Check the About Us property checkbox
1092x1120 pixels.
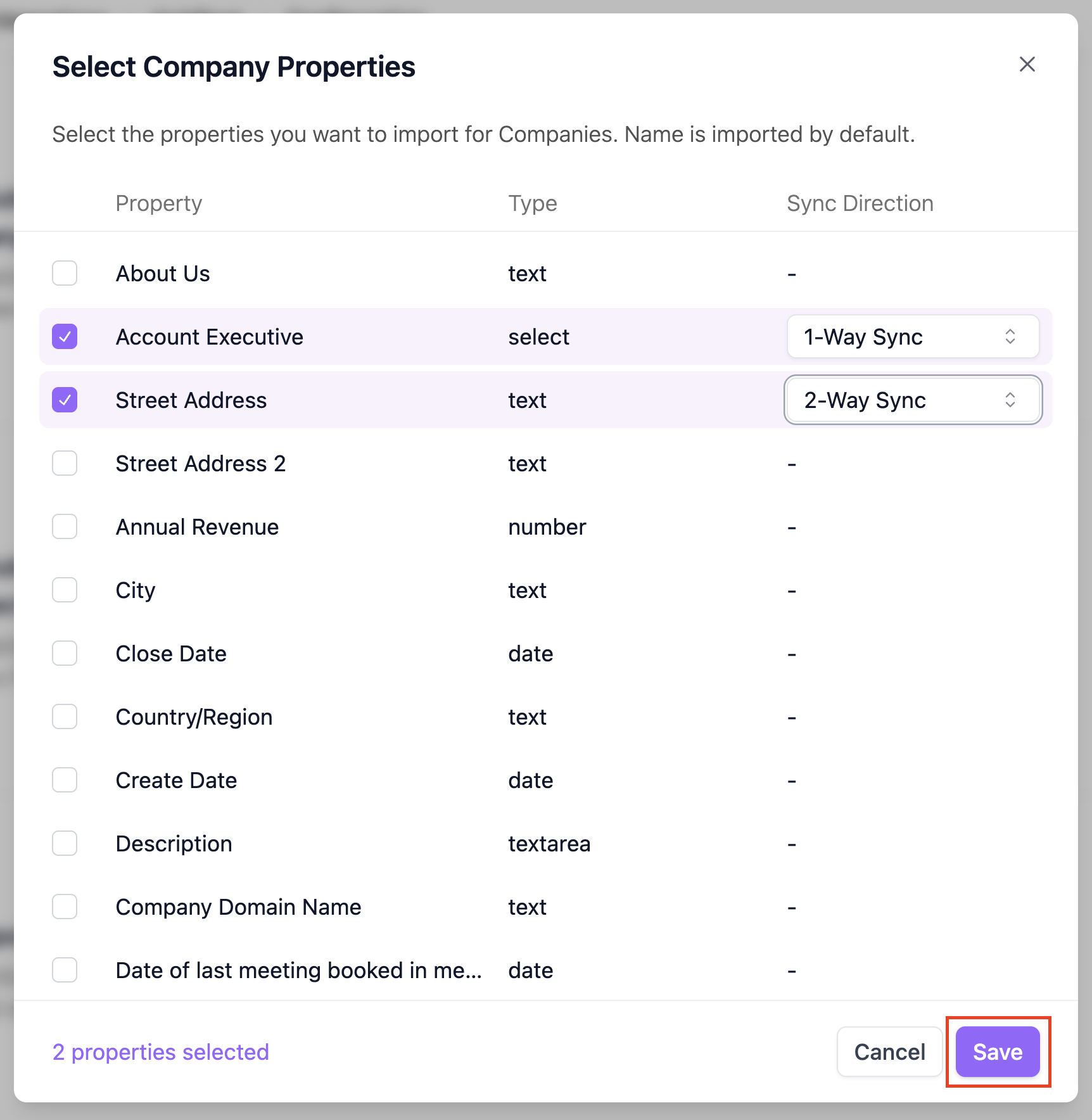coord(65,273)
